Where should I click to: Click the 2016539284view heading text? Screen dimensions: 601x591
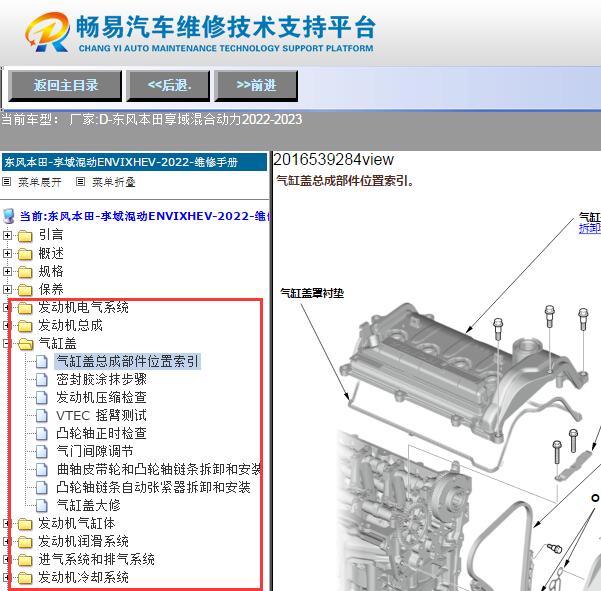[x=333, y=159]
